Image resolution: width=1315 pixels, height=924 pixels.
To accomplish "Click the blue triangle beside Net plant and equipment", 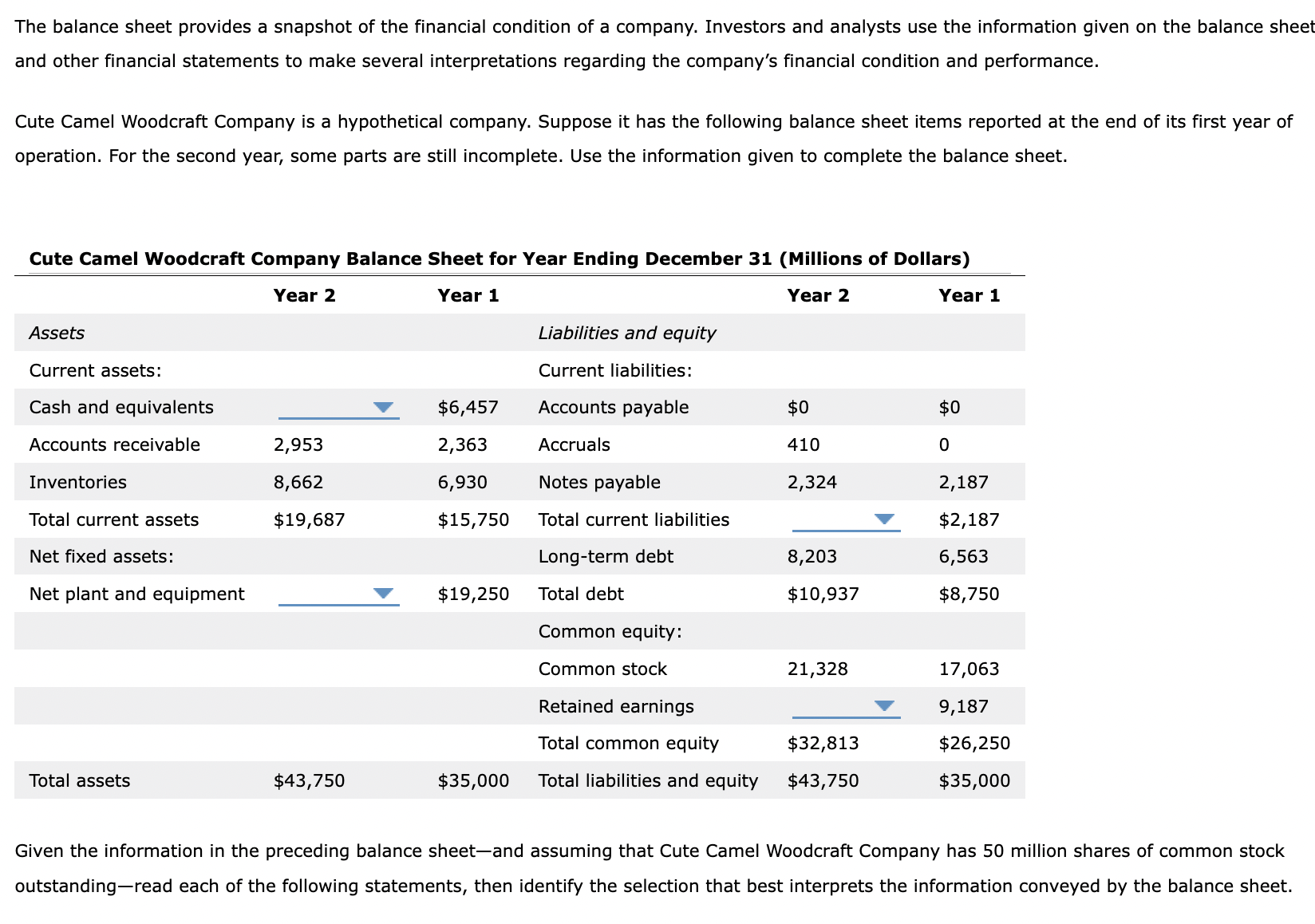I will 382,594.
